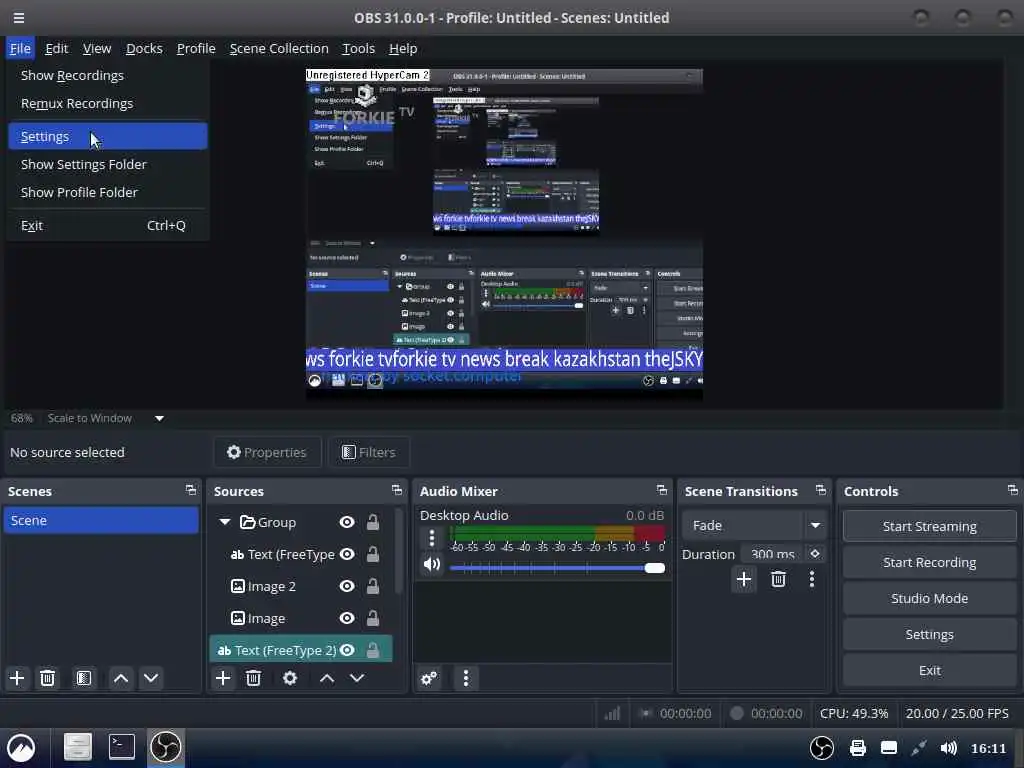This screenshot has height=768, width=1024.
Task: Click Start Recording button
Action: [929, 562]
